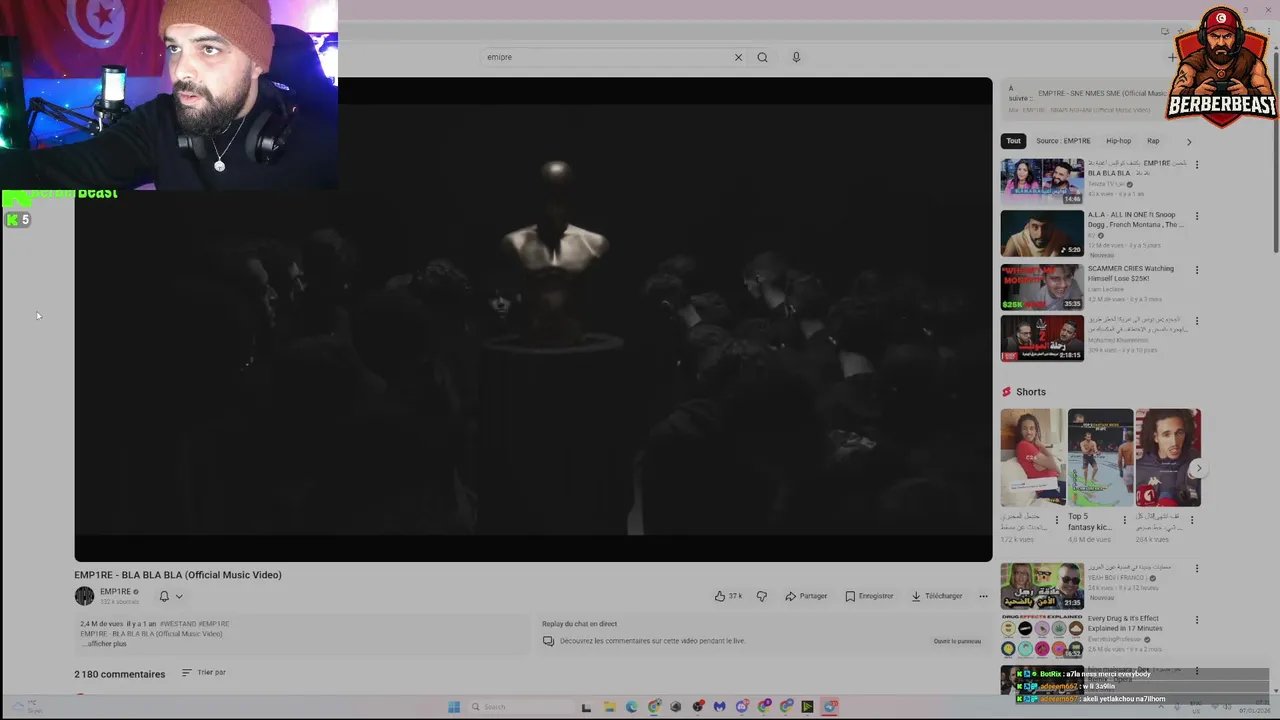Open the Windows Start button

click(x=453, y=707)
